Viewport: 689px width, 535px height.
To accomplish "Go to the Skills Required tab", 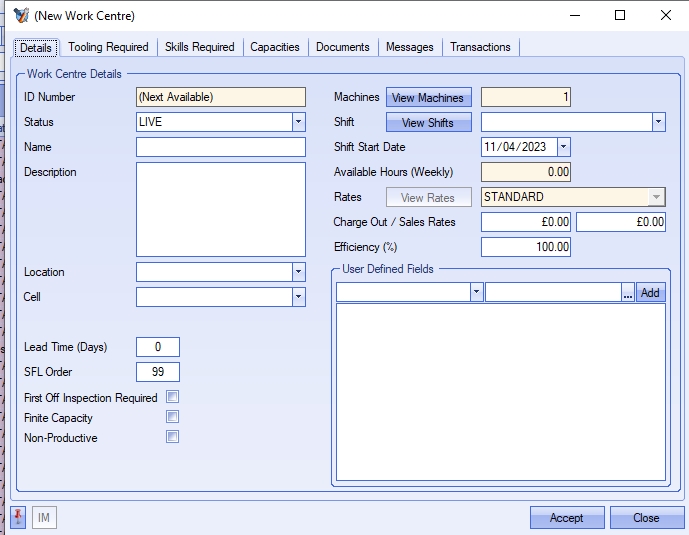I will (x=200, y=47).
